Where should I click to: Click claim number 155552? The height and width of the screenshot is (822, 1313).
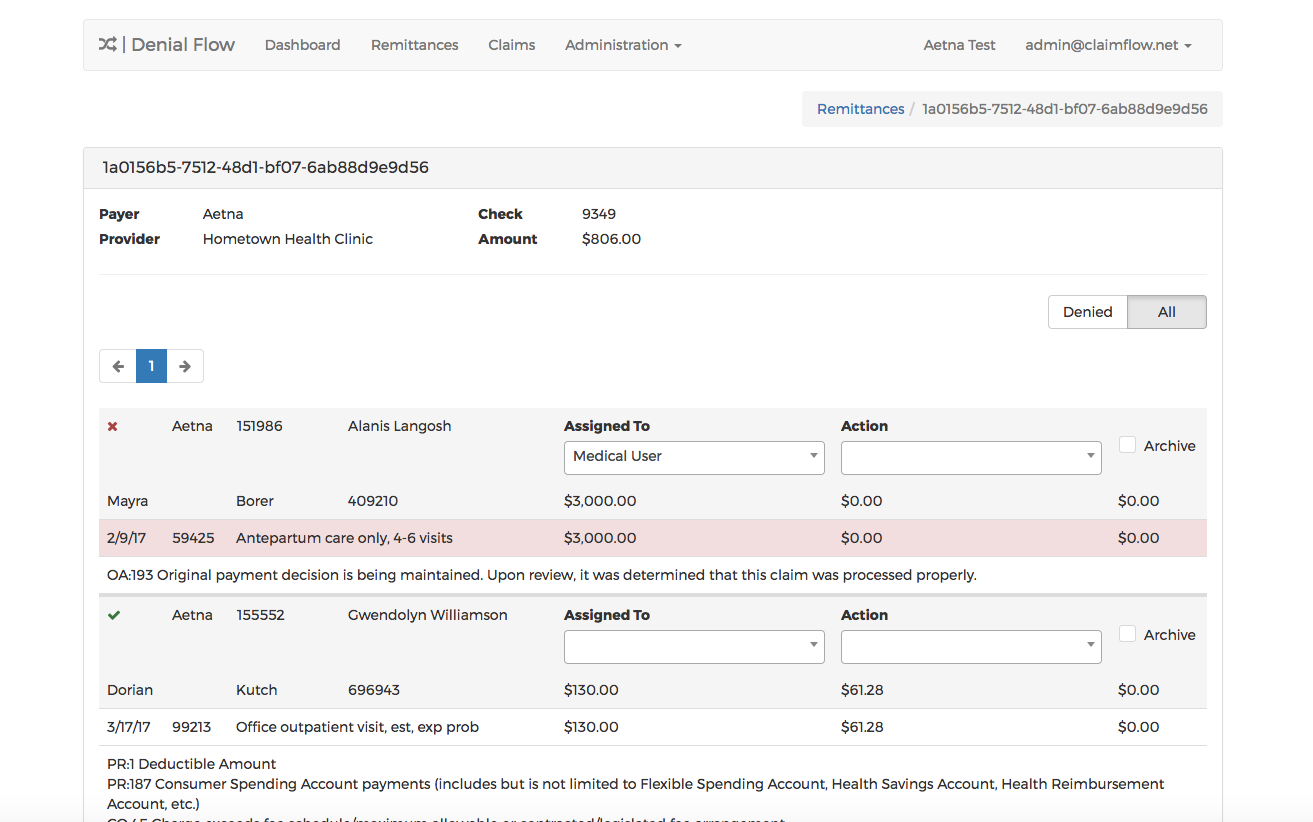tap(260, 615)
